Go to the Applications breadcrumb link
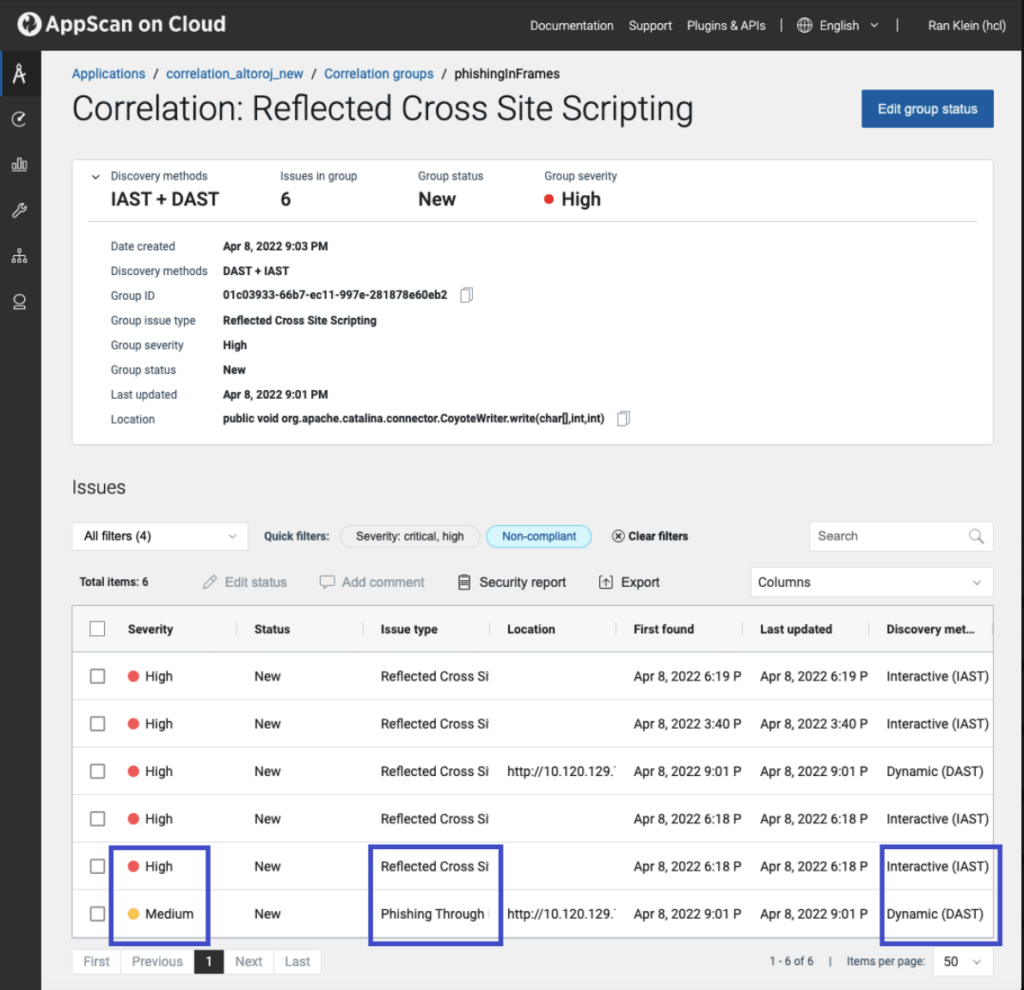 pyautogui.click(x=108, y=74)
